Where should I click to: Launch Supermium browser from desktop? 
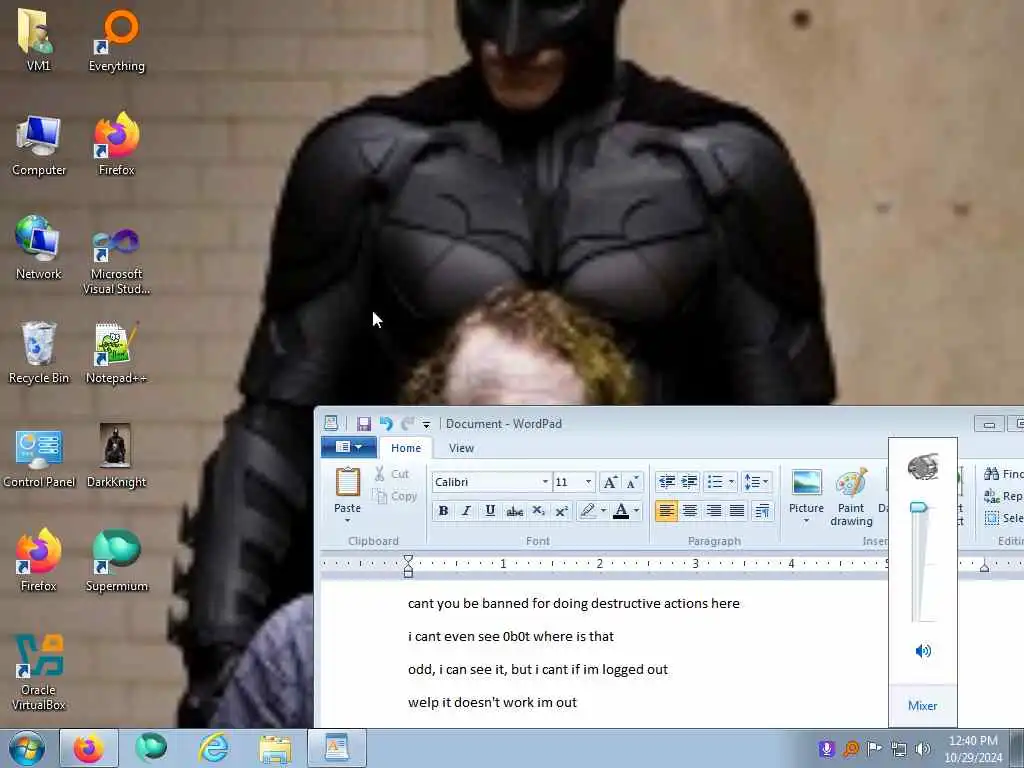tap(116, 560)
